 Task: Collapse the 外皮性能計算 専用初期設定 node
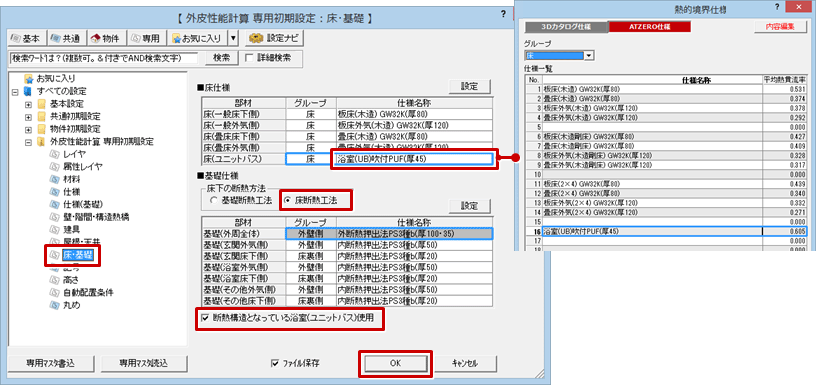pyautogui.click(x=28, y=142)
